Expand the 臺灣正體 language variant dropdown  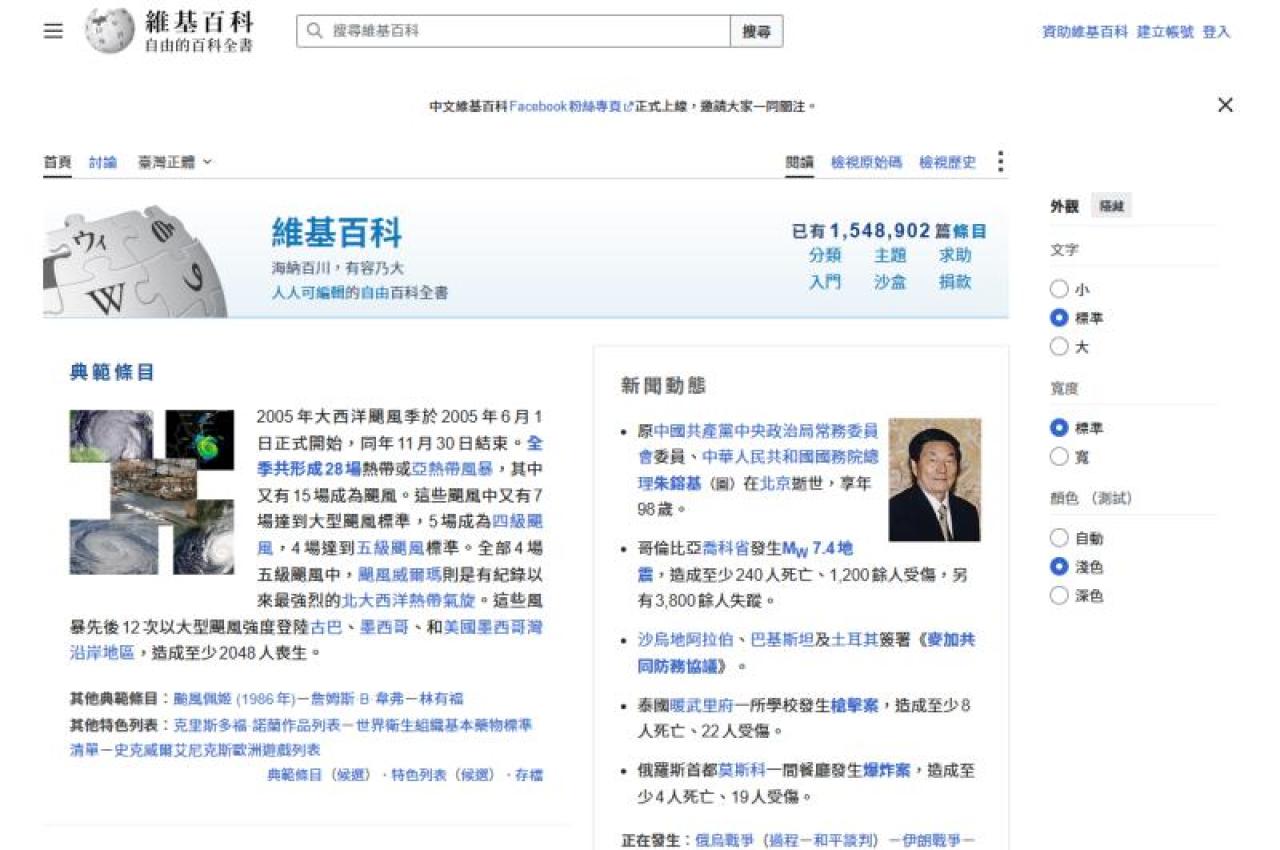[x=175, y=162]
